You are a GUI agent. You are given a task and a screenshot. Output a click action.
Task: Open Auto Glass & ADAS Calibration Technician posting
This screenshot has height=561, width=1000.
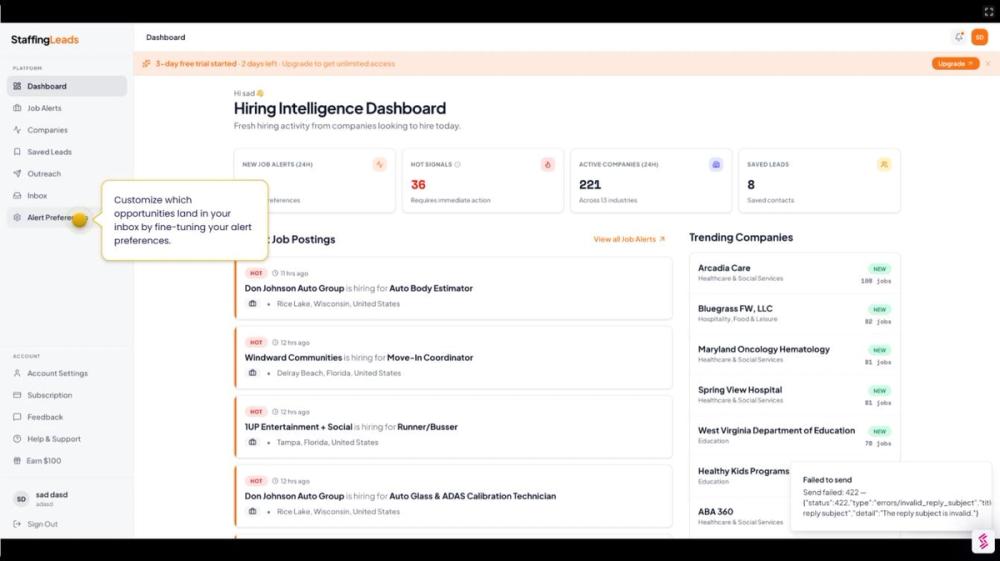click(x=453, y=496)
